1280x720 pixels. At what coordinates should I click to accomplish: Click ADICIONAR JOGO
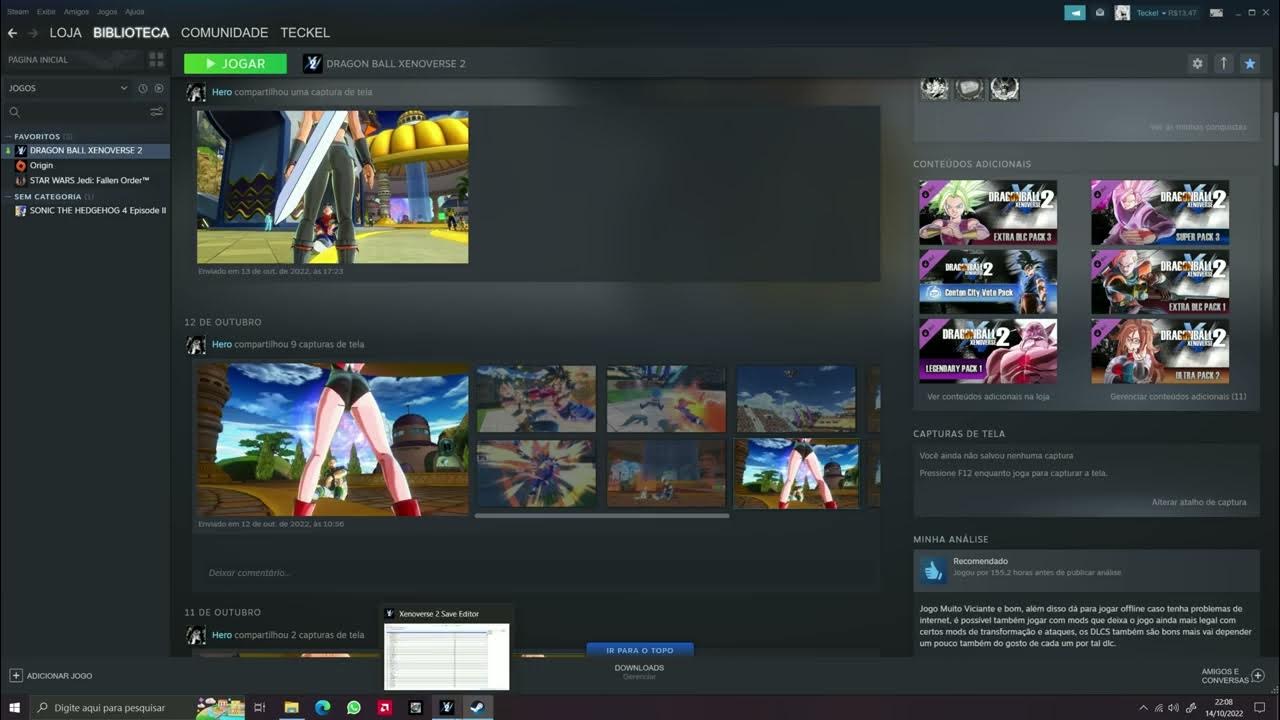pos(51,676)
